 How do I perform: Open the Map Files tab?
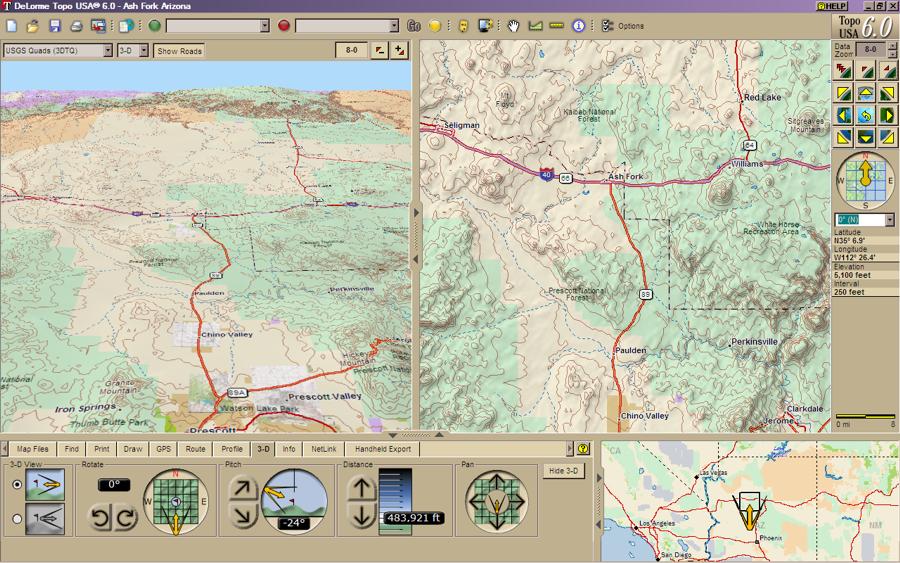(x=32, y=449)
